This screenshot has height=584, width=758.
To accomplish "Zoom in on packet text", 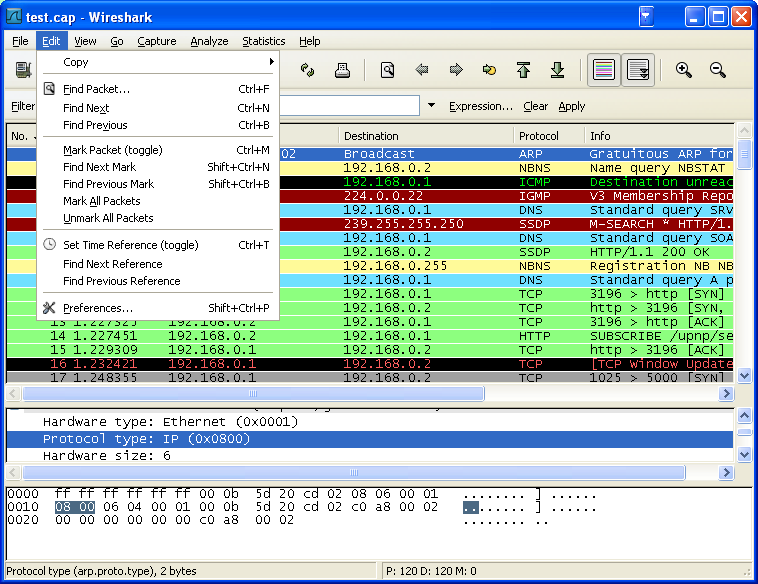I will [x=684, y=70].
